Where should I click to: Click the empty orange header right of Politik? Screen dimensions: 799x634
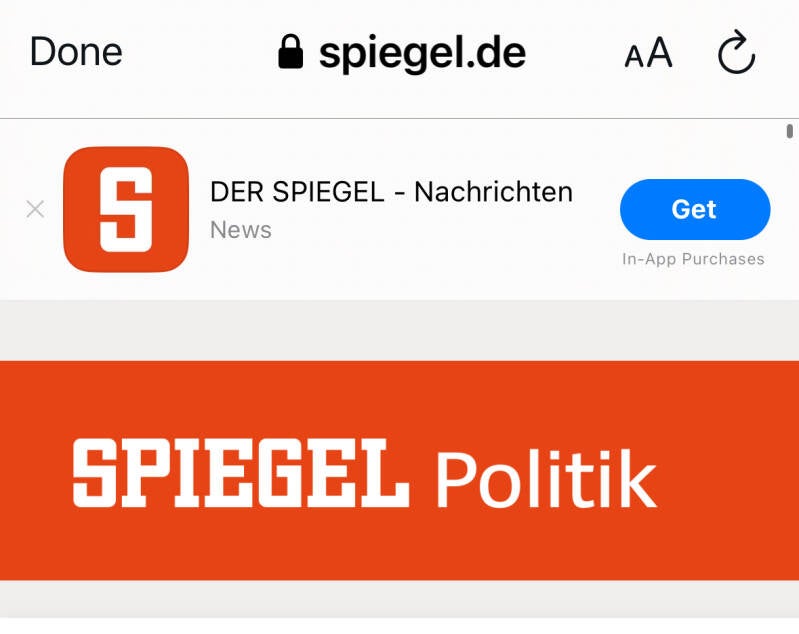coord(730,470)
